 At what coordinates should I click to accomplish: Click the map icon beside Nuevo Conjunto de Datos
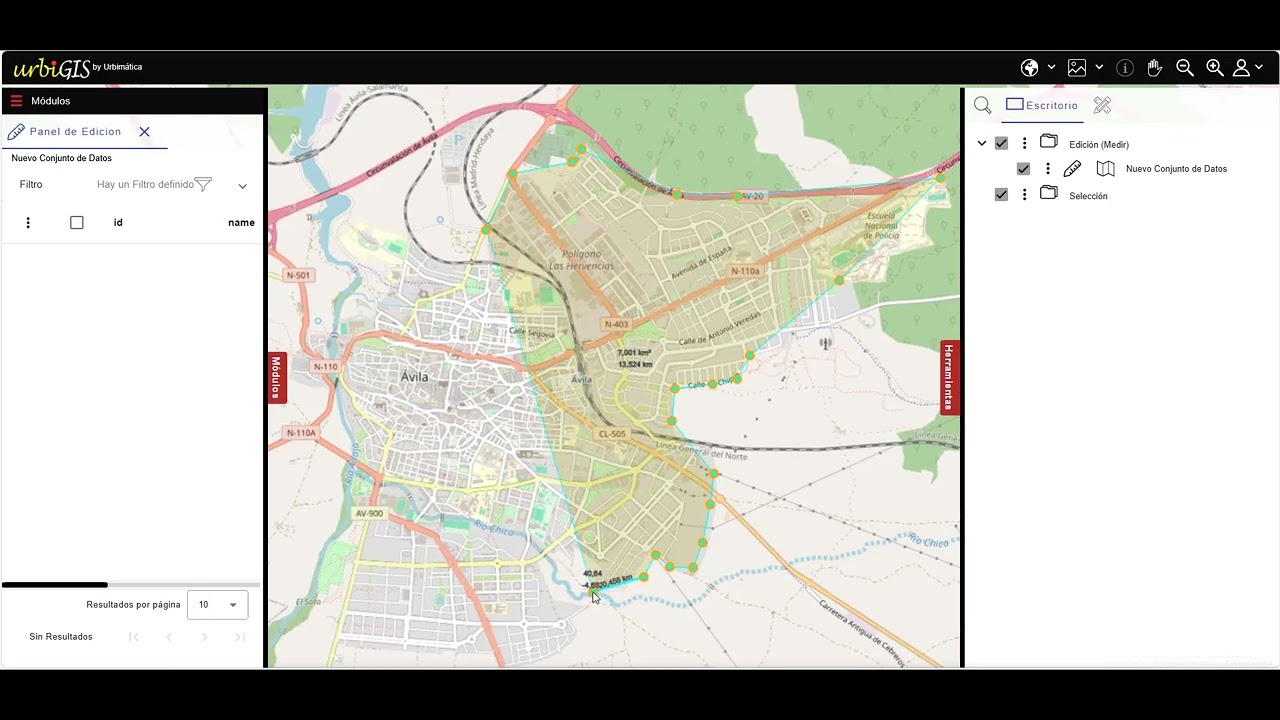[1105, 169]
